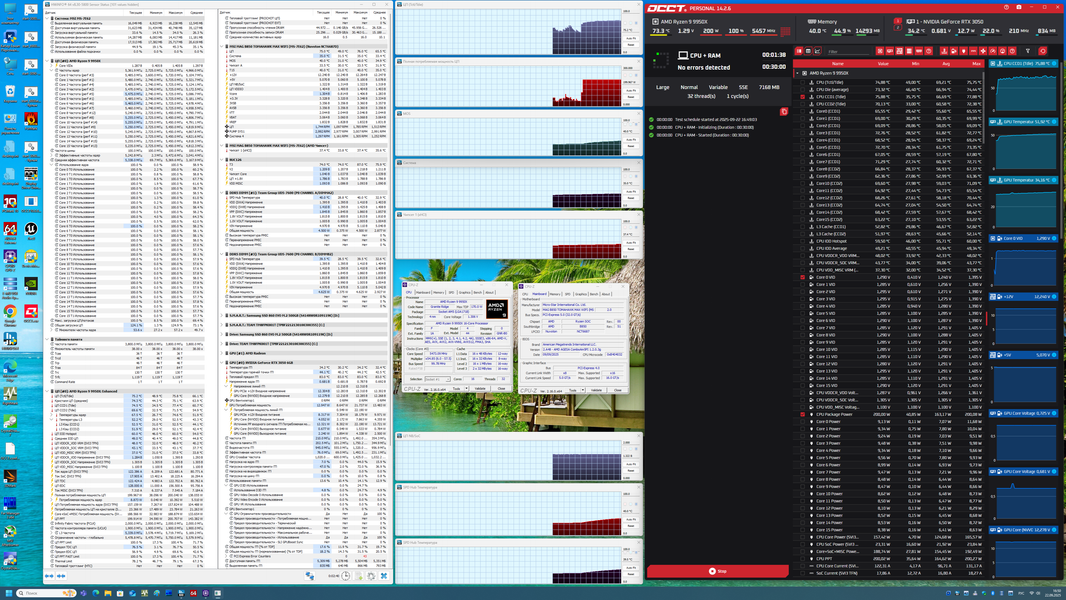Click the OCCT Stop test button

tap(717, 571)
